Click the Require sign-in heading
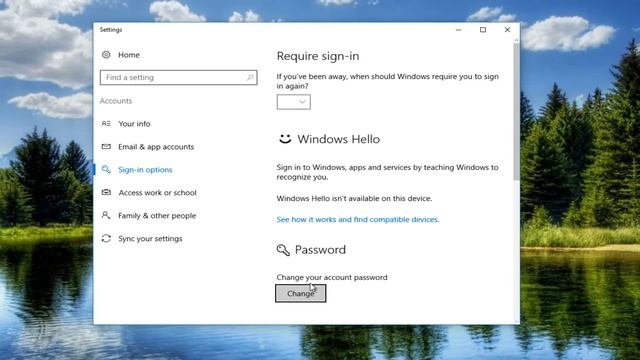This screenshot has height=360, width=640. click(318, 56)
